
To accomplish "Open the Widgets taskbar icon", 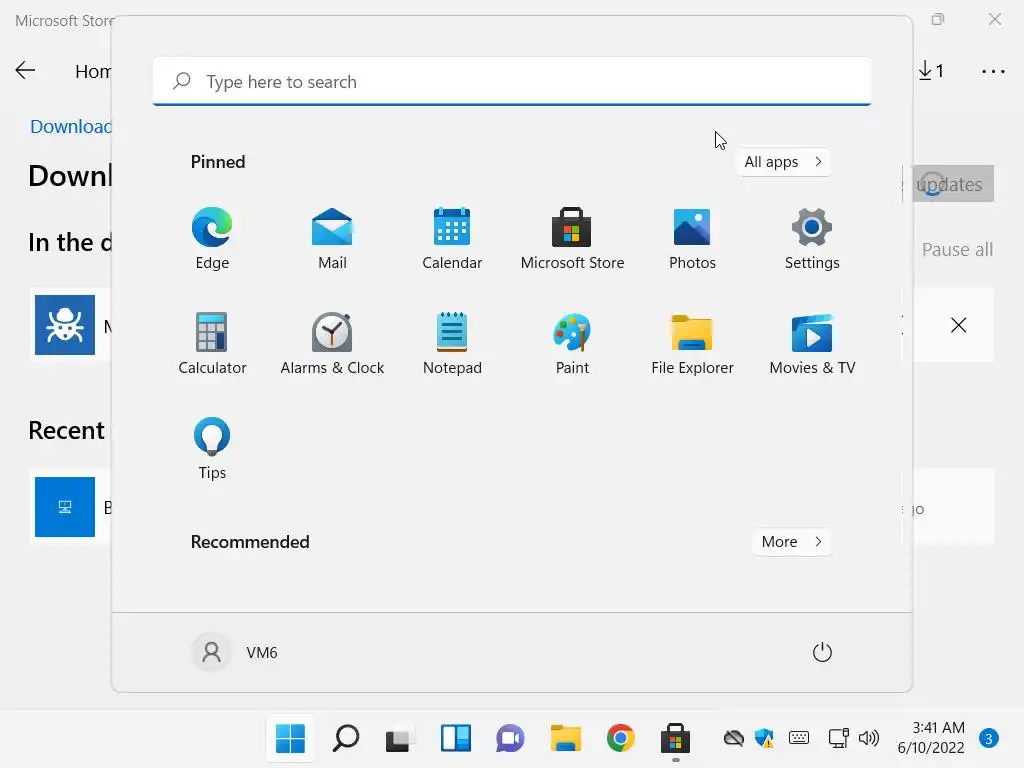I will 455,739.
